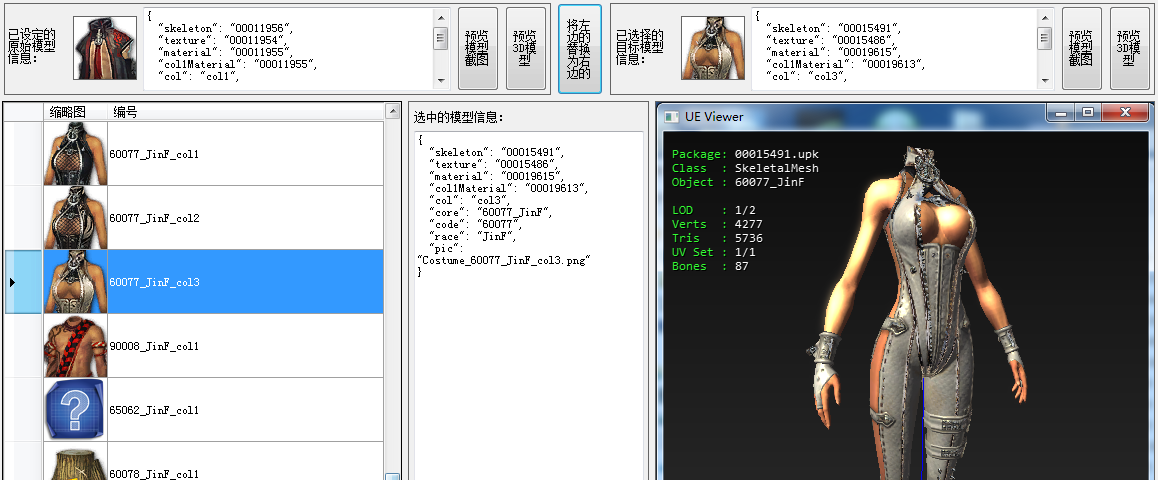1158x480 pixels.
Task: Select row 90008_JinF_col1
Action: click(195, 346)
